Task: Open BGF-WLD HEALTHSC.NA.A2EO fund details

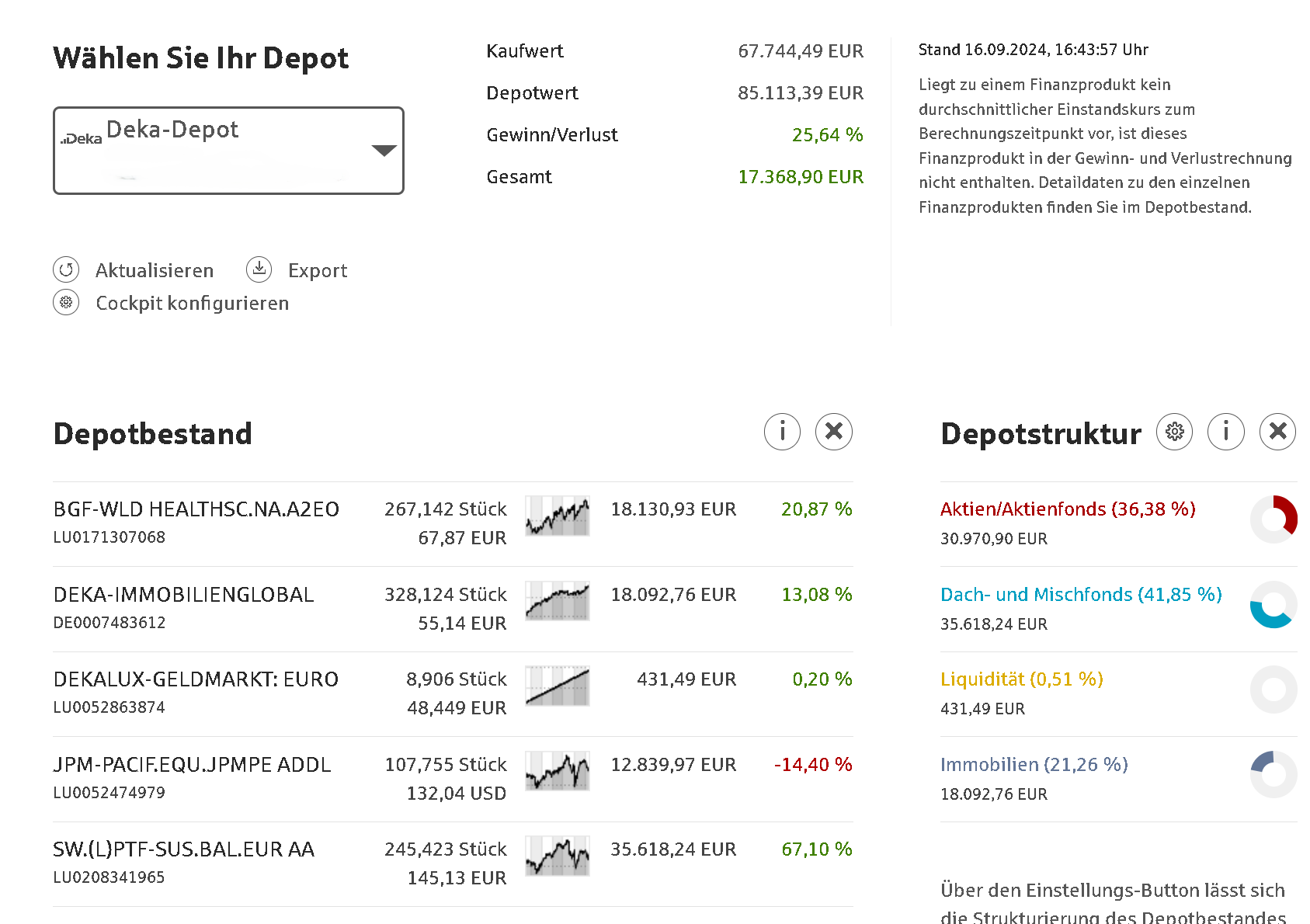Action: coord(196,509)
